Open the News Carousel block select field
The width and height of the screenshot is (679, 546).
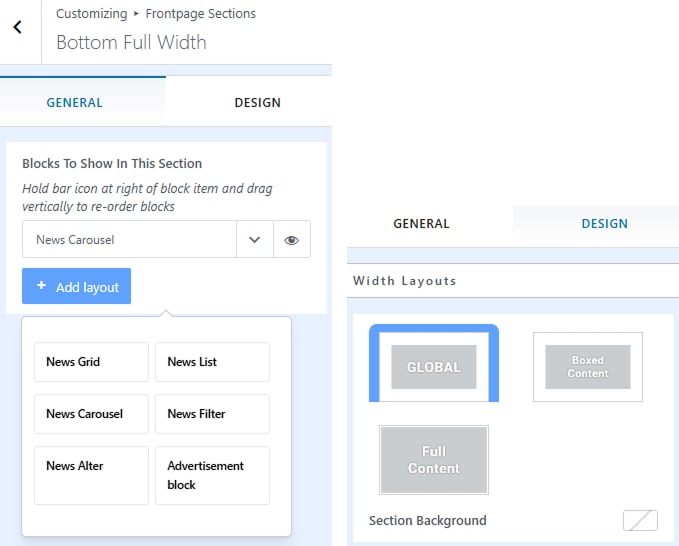[x=129, y=240]
